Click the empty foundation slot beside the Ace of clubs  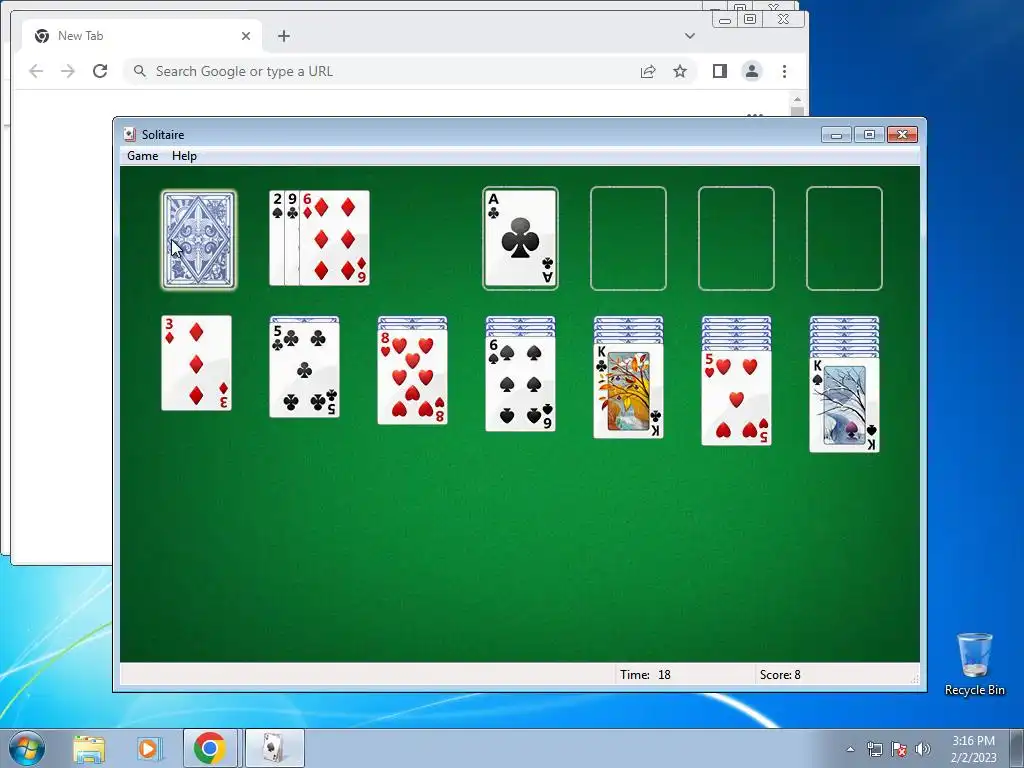coord(628,238)
